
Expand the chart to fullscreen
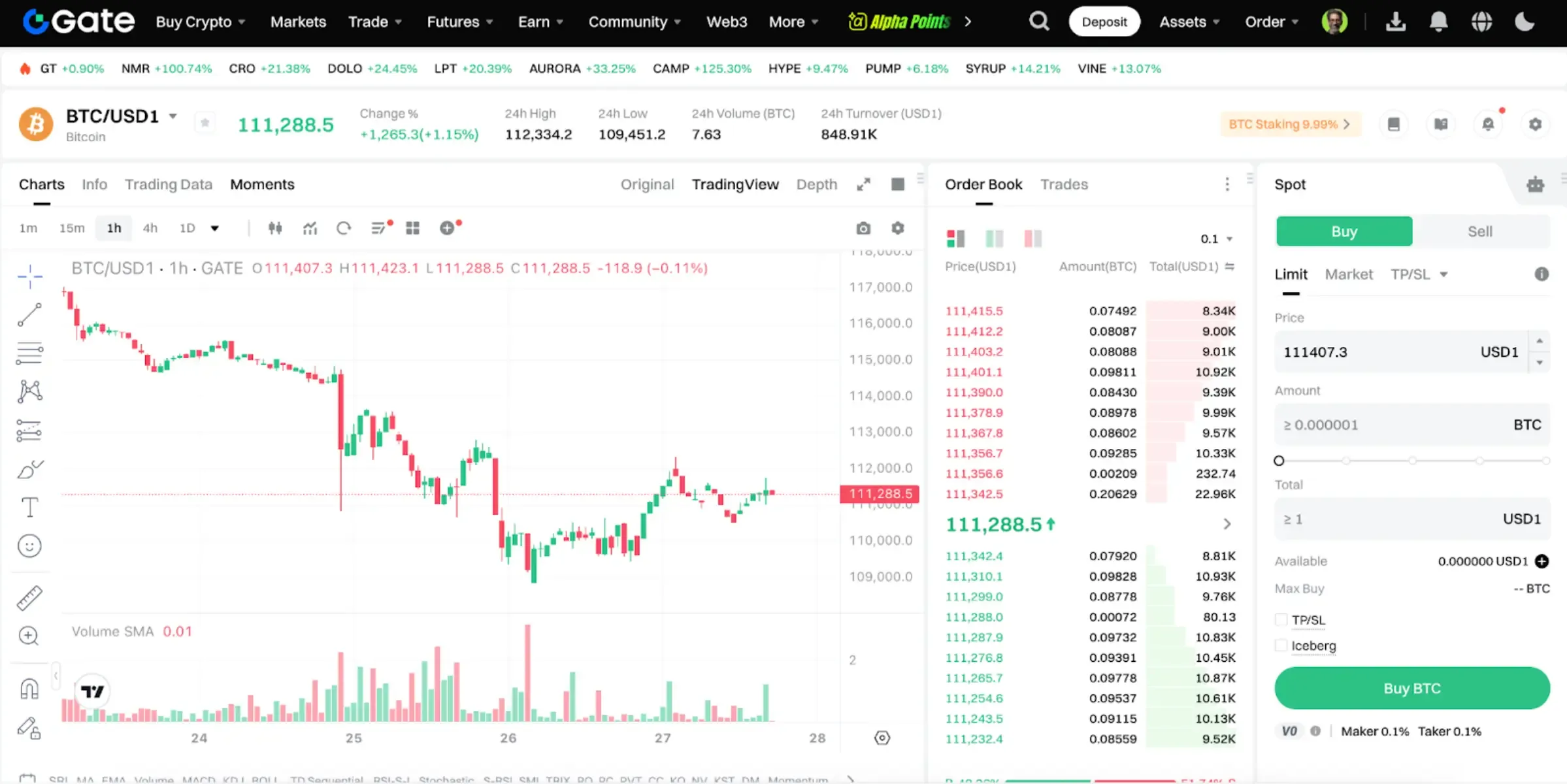(863, 184)
